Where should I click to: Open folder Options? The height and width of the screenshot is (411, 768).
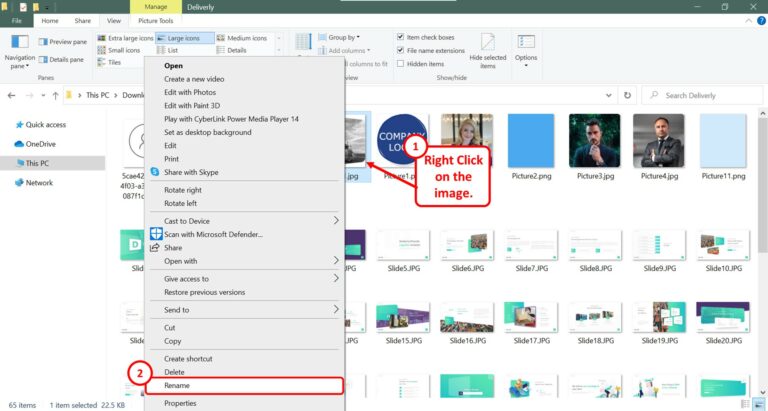tap(526, 51)
